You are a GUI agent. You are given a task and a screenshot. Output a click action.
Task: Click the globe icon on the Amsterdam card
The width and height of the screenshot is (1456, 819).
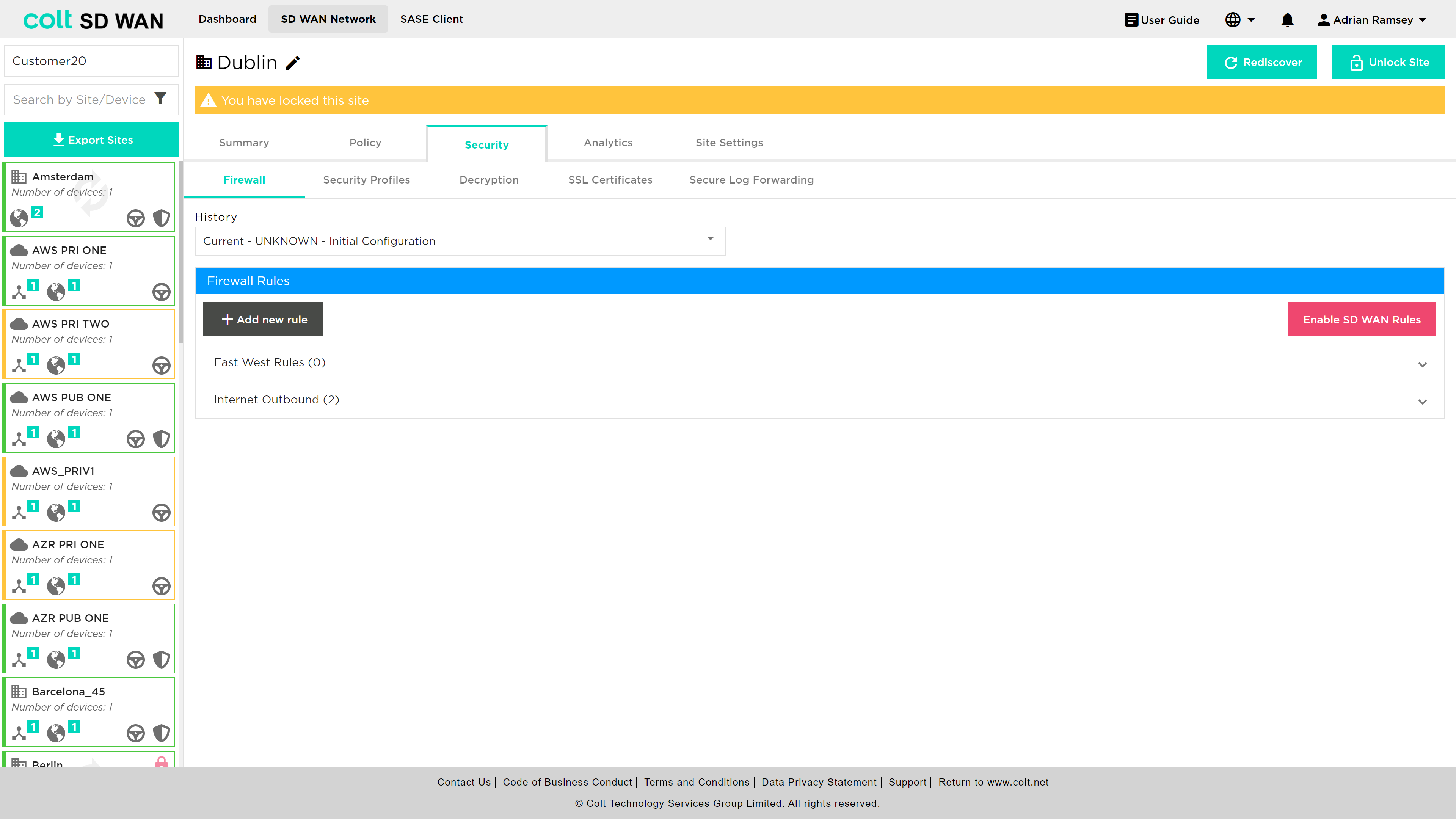pyautogui.click(x=19, y=218)
